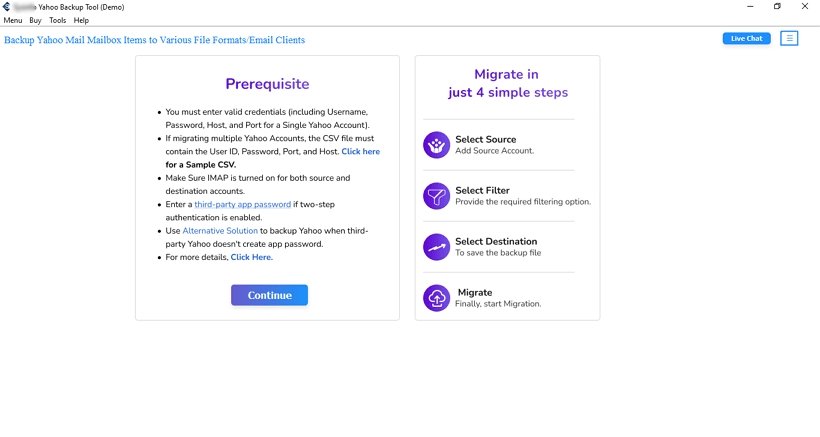Open the Alternative Solution link

coord(220,231)
